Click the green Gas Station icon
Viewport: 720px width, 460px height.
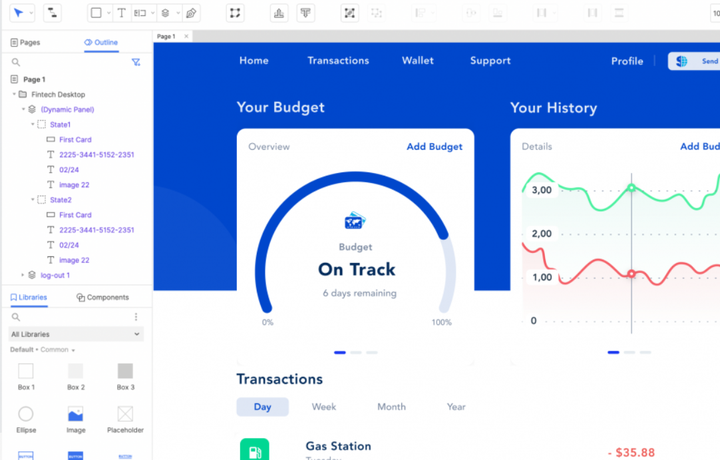(254, 449)
